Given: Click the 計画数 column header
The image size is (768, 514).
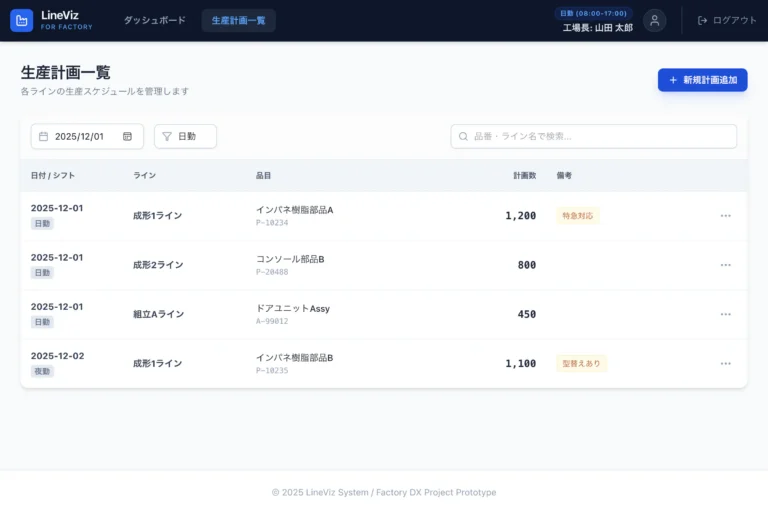Looking at the screenshot, I should click(524, 175).
